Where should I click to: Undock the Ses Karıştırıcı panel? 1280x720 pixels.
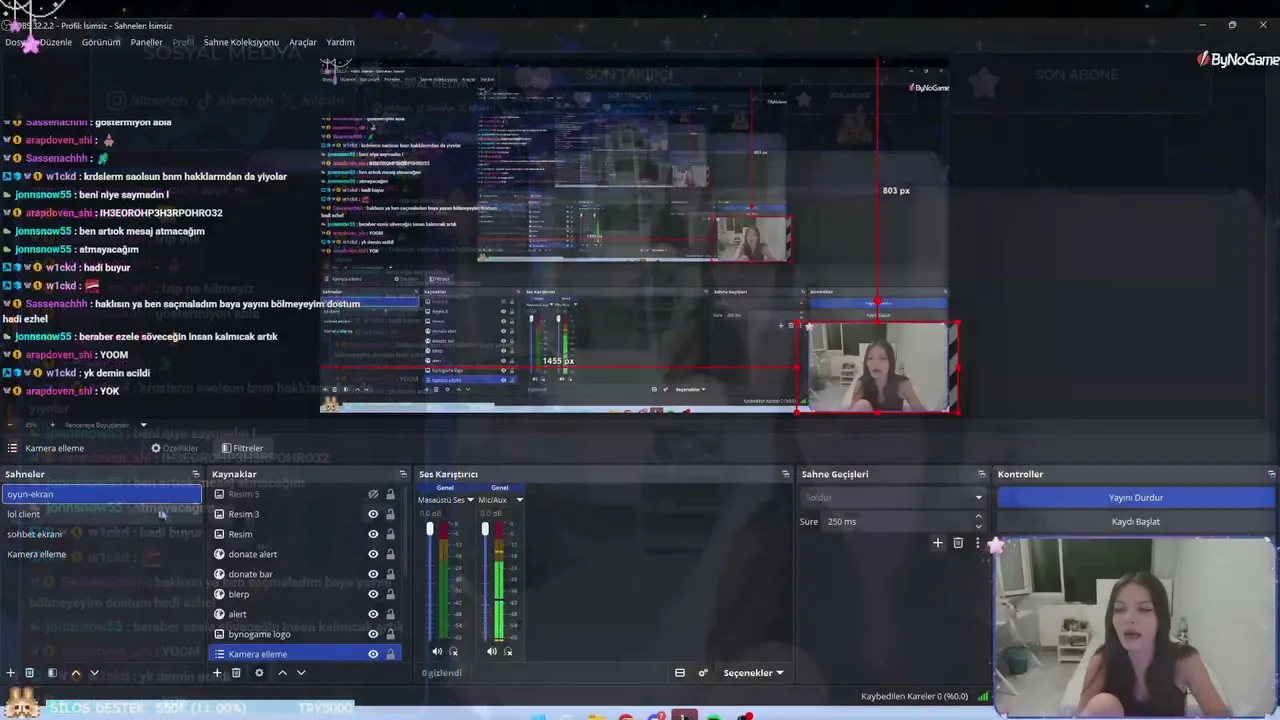point(788,474)
